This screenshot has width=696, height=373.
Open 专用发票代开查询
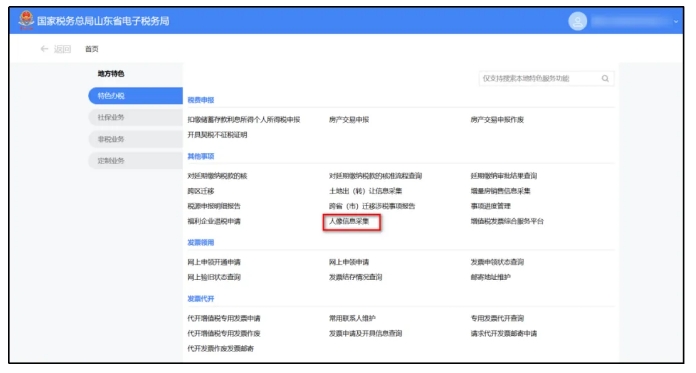[x=497, y=318]
